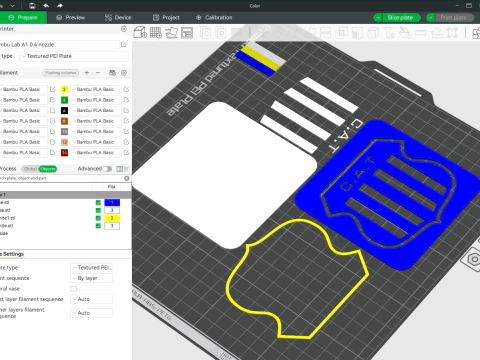The height and width of the screenshot is (360, 480).
Task: Click black filament 6 color swatch
Action: click(64, 110)
